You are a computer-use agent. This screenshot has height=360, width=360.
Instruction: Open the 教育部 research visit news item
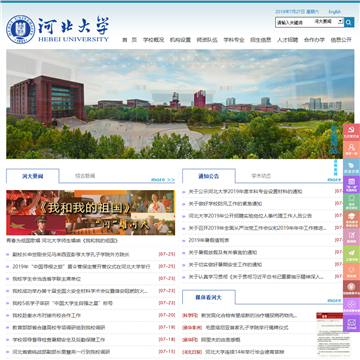59,328
